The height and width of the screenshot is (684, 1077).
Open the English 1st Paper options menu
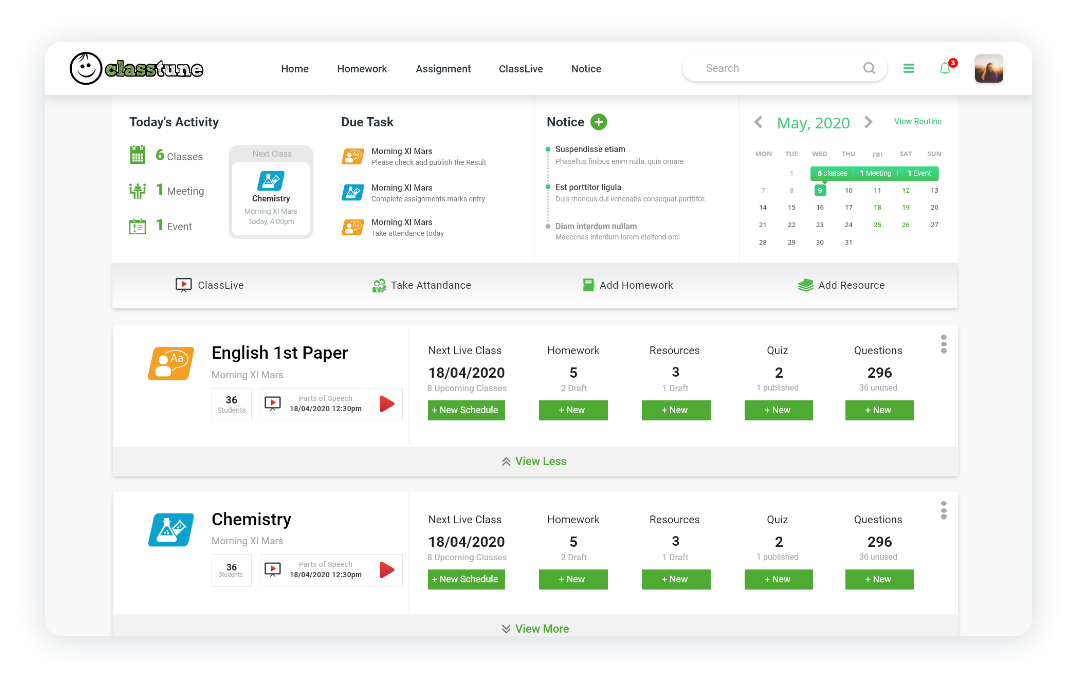(x=943, y=344)
